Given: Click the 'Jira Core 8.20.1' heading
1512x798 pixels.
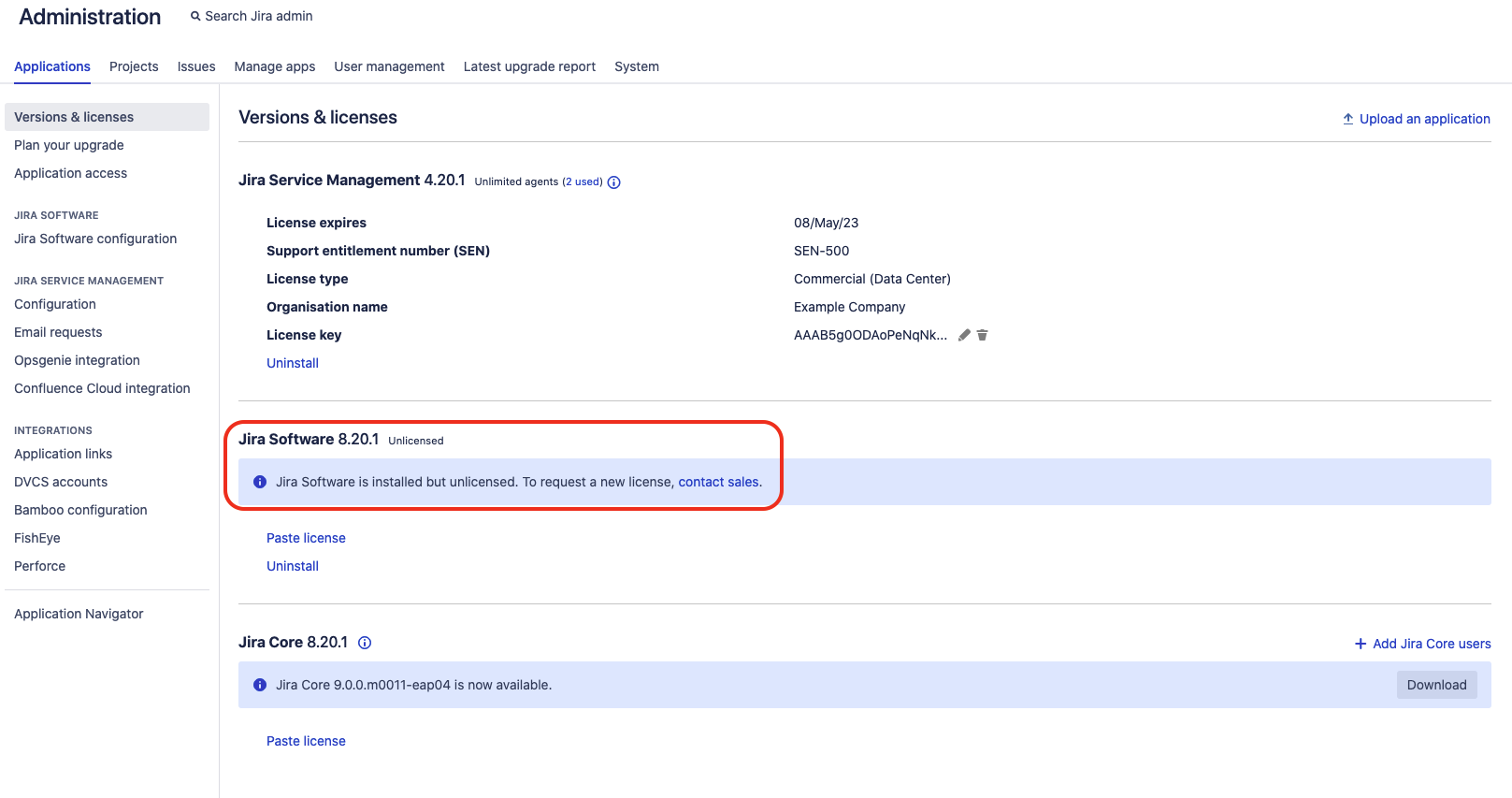Looking at the screenshot, I should pyautogui.click(x=293, y=642).
